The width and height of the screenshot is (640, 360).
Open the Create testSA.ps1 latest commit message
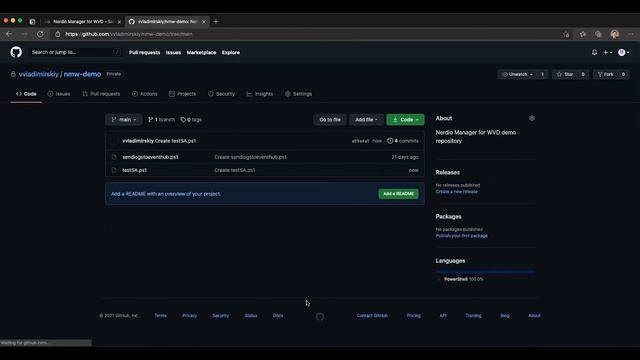(x=176, y=141)
